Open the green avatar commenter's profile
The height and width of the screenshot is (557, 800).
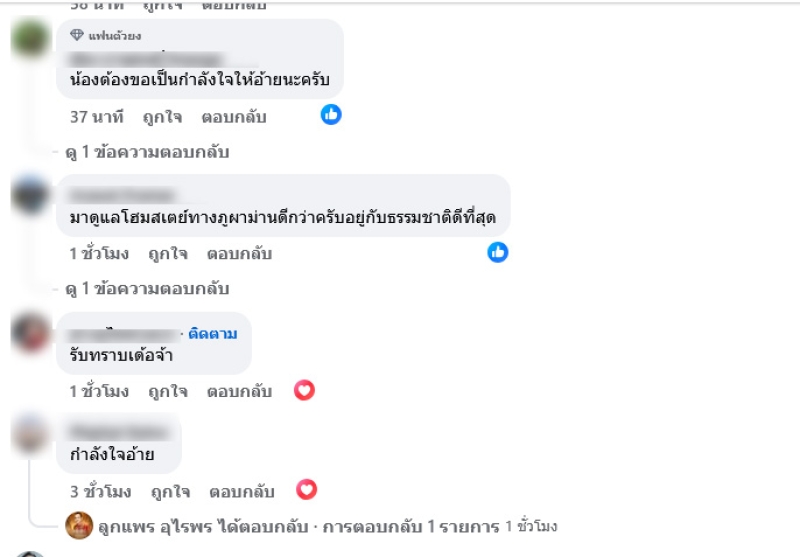coord(32,42)
